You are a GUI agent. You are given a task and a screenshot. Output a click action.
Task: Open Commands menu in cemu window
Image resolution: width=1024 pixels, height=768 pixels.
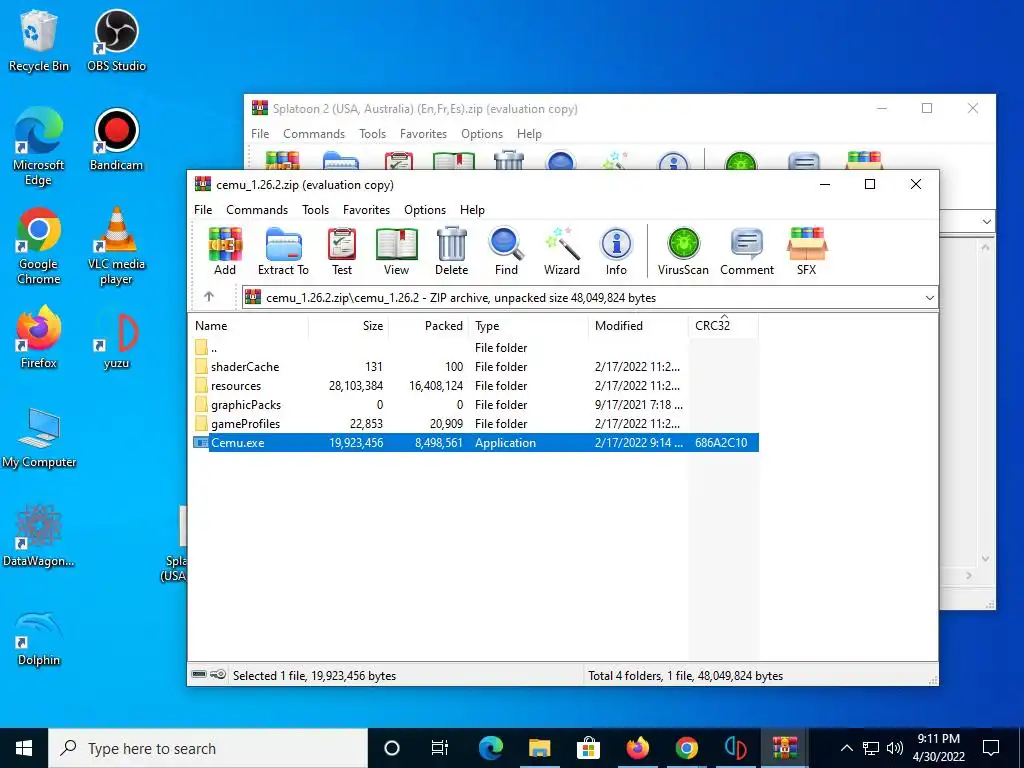tap(257, 210)
